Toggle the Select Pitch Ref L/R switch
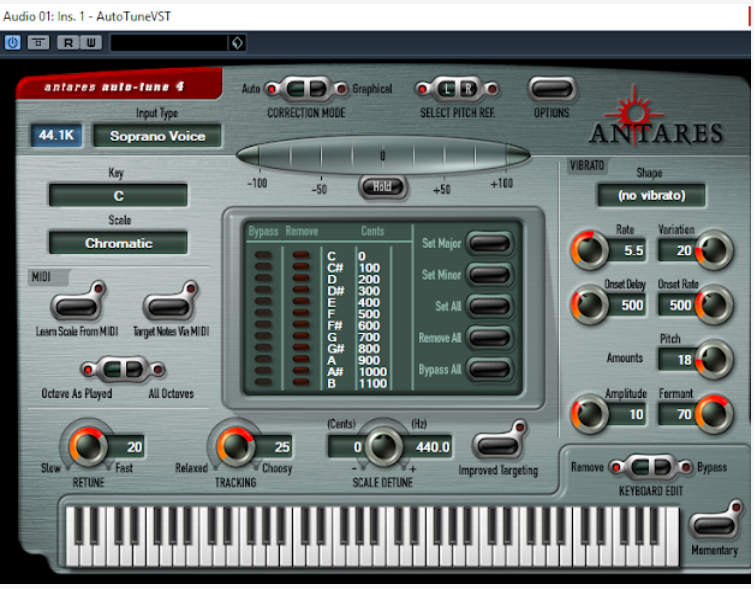Viewport: 754px width, 589px height. (457, 89)
